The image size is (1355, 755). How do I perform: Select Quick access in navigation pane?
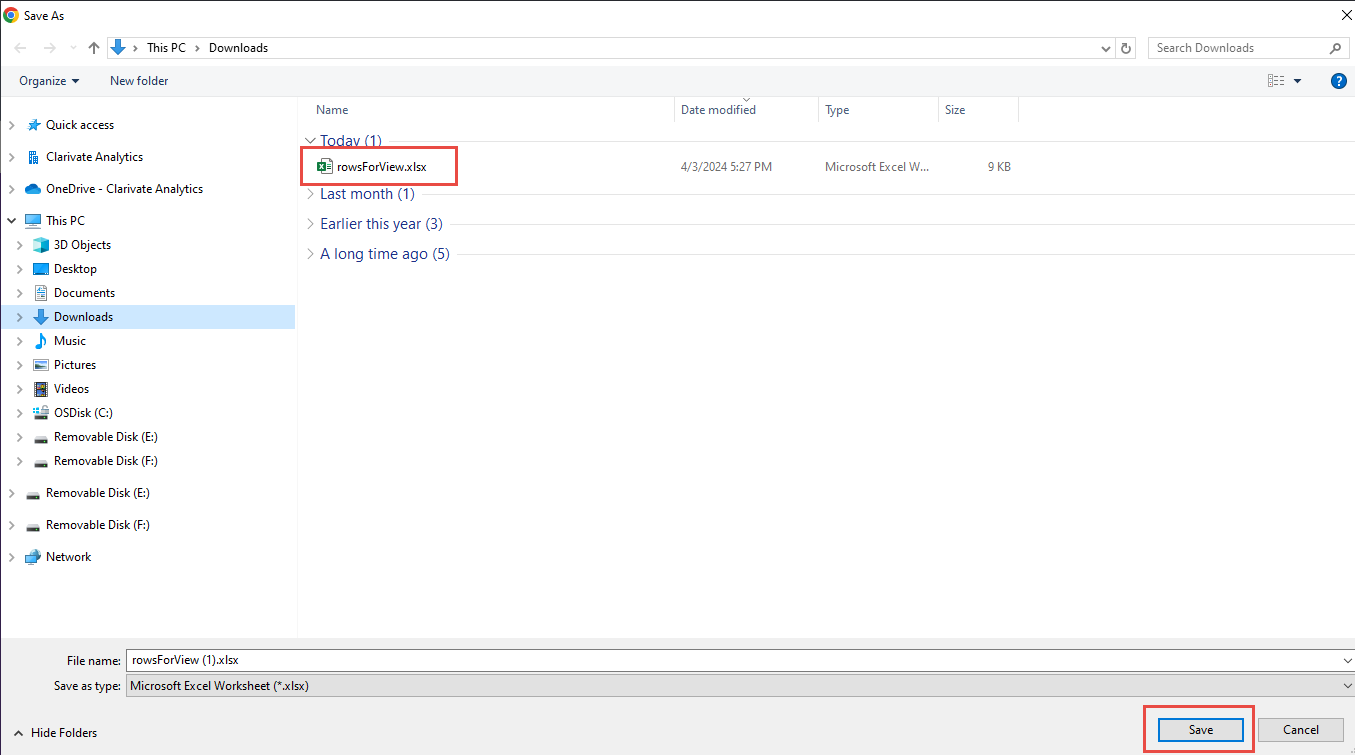click(80, 125)
